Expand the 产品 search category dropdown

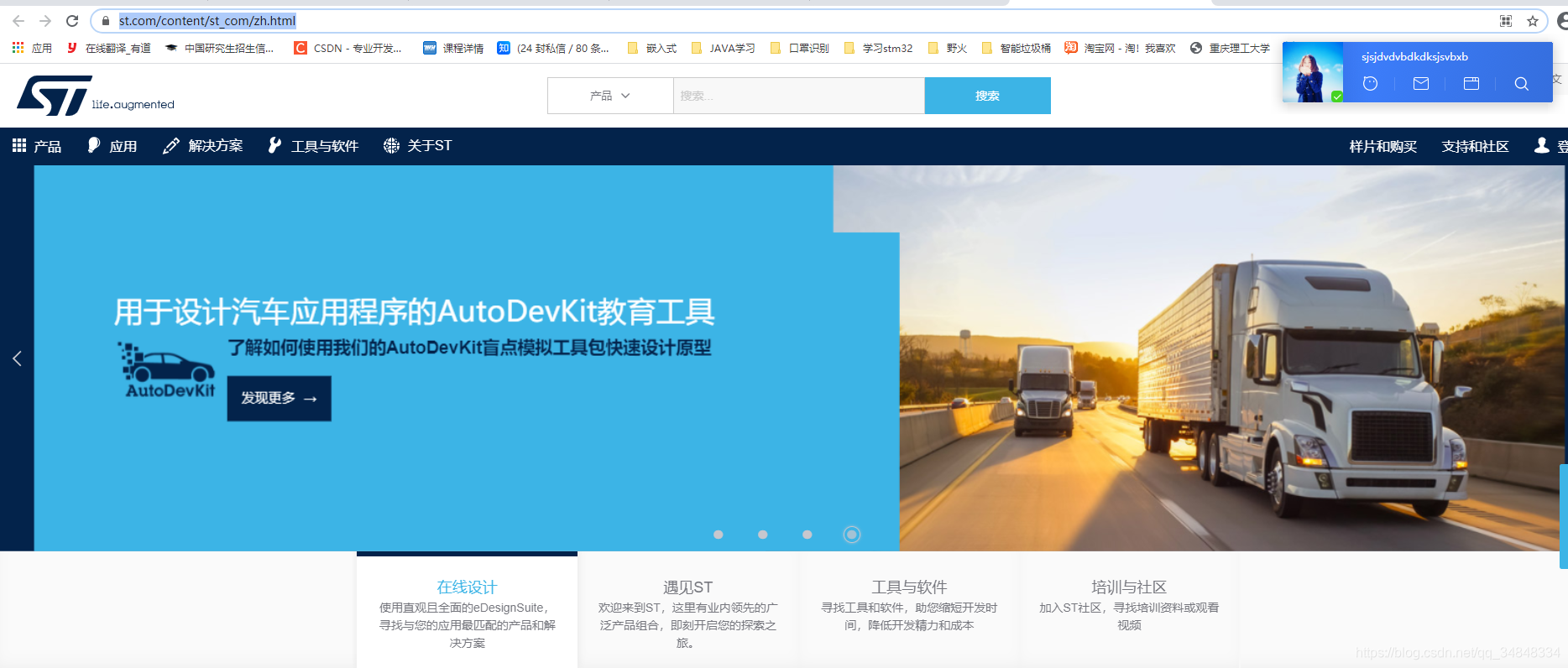point(610,96)
